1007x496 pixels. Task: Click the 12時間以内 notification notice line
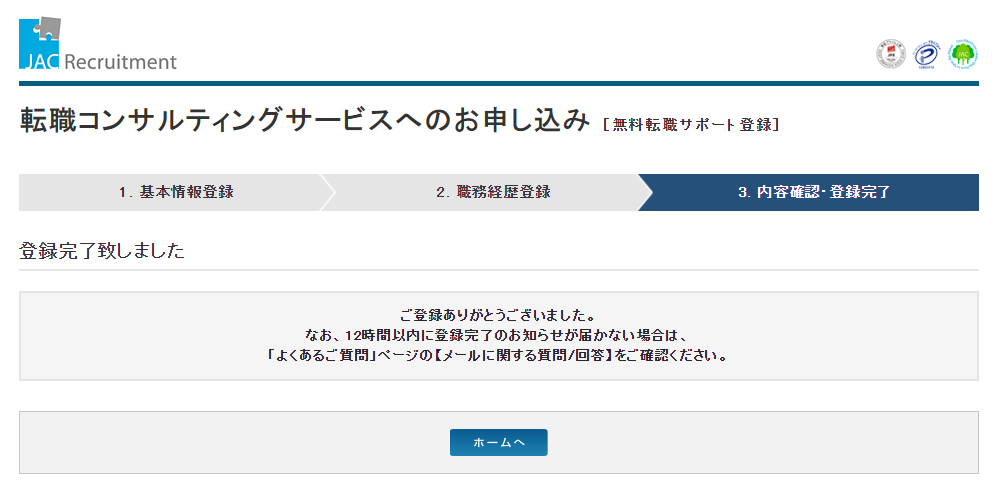[499, 335]
